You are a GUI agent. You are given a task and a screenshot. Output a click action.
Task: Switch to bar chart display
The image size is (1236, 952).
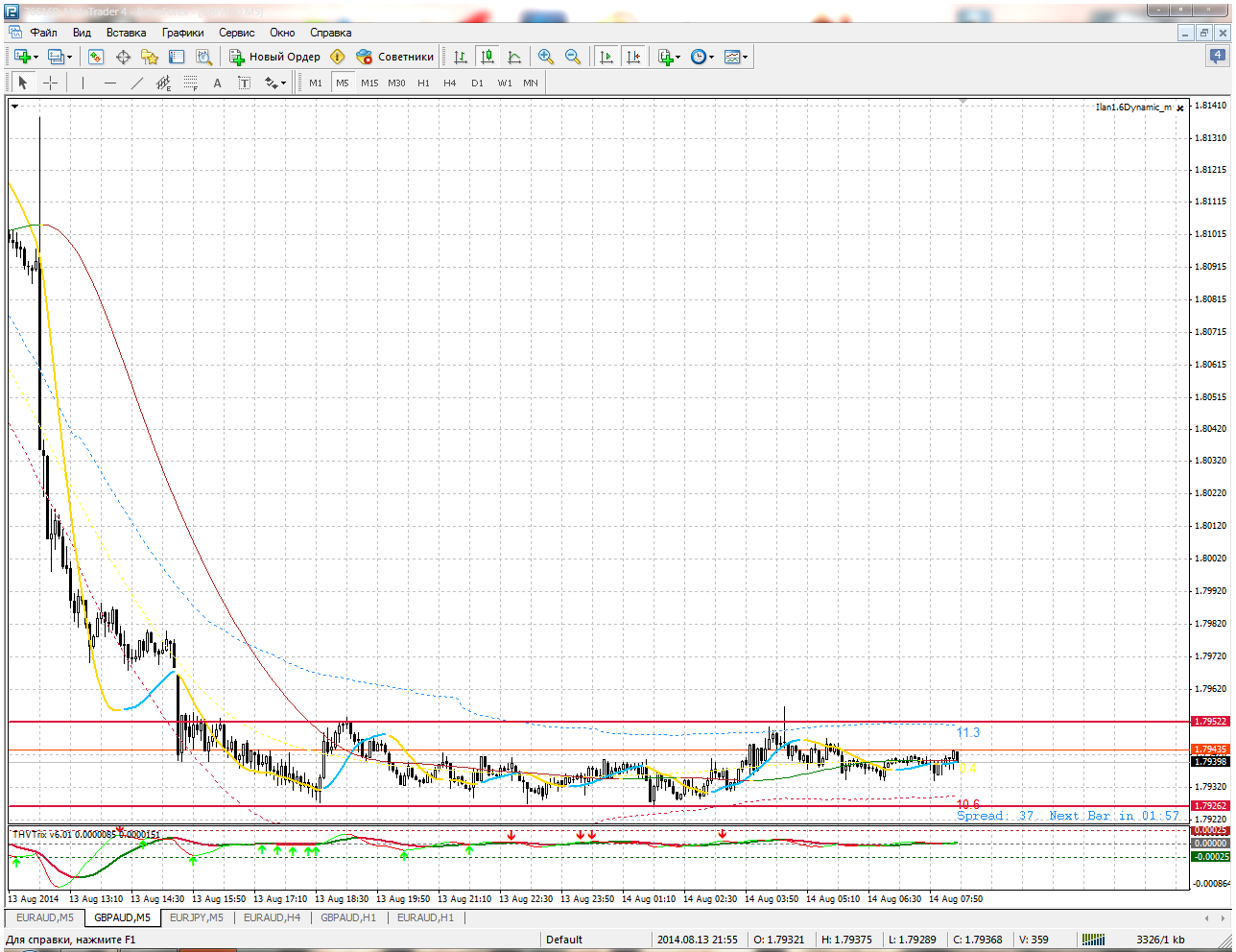click(x=461, y=57)
